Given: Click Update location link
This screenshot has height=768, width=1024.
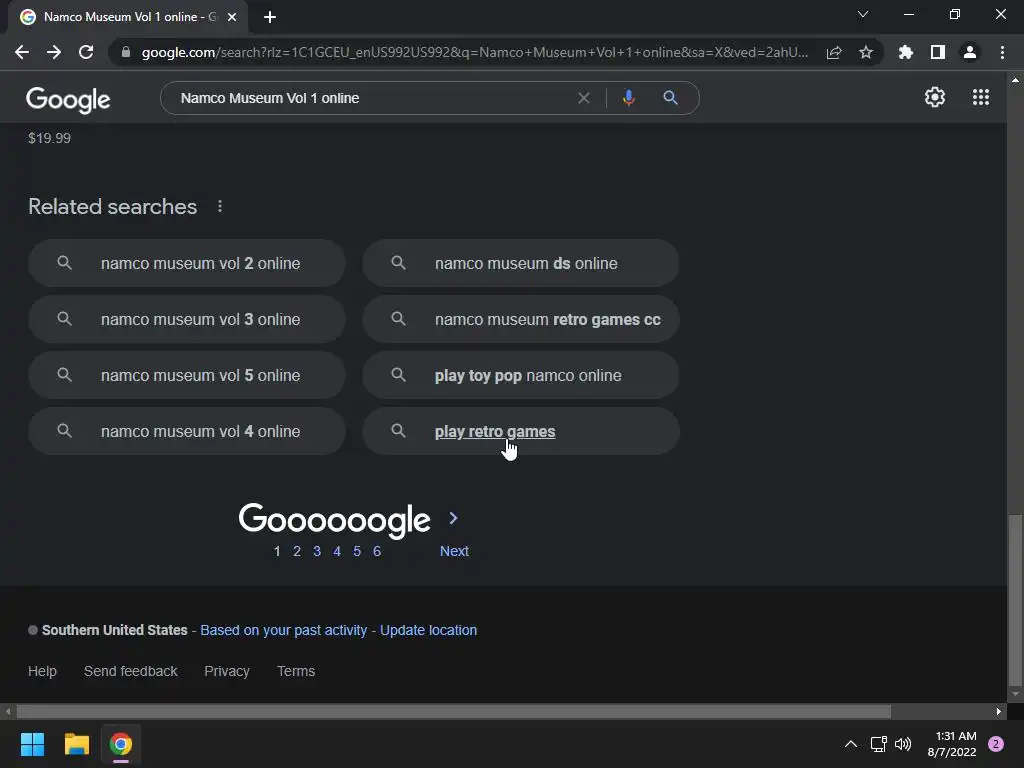Looking at the screenshot, I should pos(428,630).
